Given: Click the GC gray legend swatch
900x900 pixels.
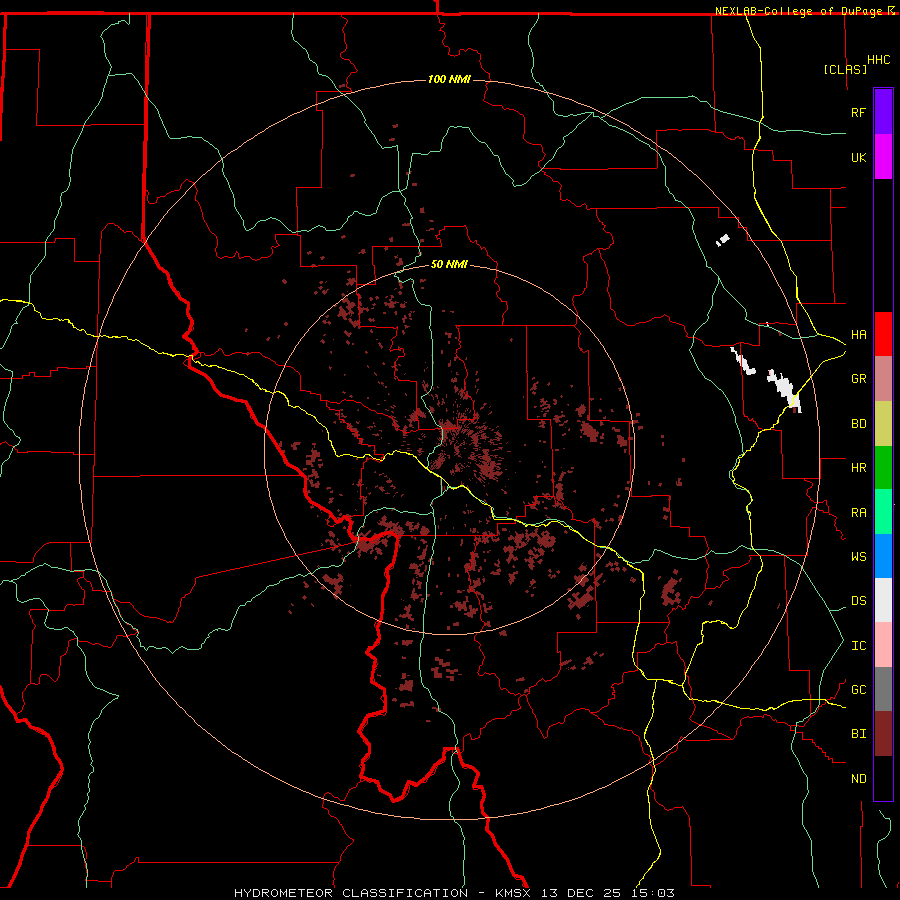Looking at the screenshot, I should [x=883, y=689].
